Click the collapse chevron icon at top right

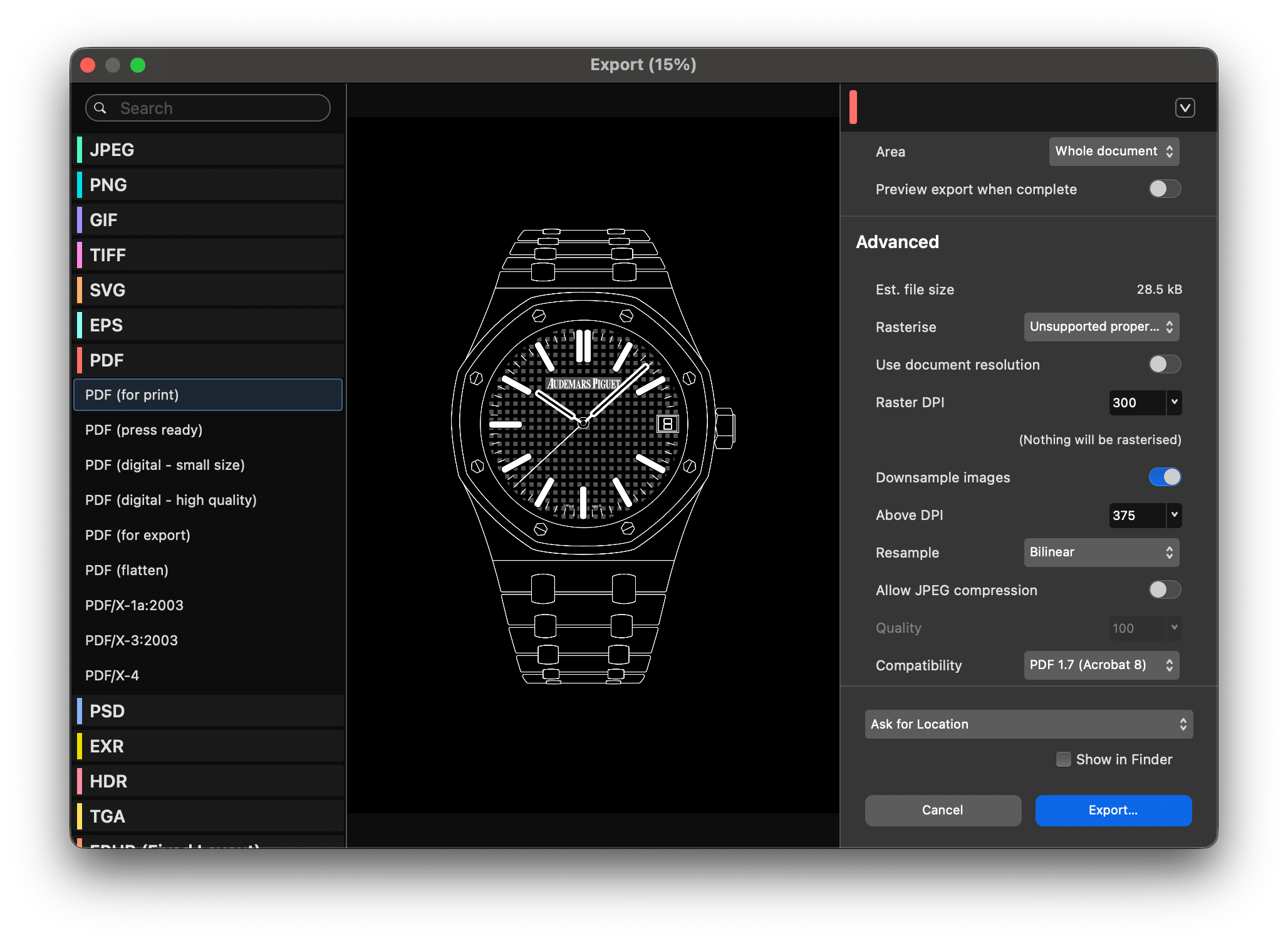click(x=1185, y=108)
